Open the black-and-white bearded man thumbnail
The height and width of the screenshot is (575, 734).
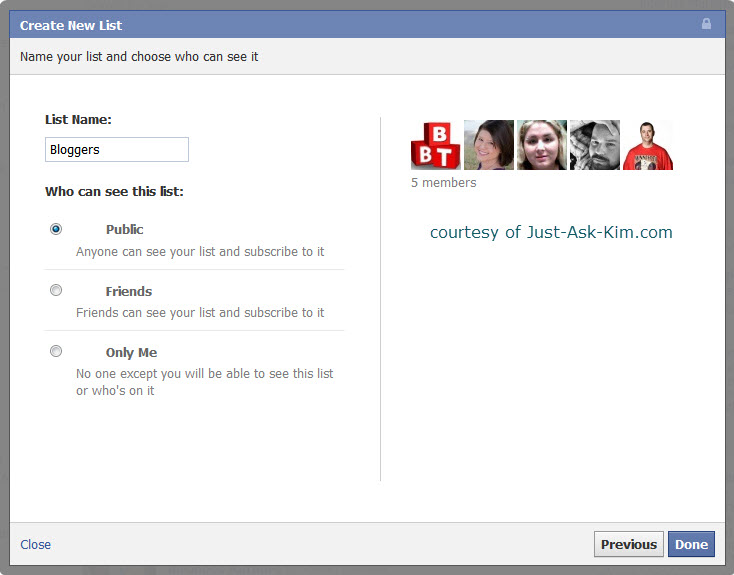click(595, 145)
